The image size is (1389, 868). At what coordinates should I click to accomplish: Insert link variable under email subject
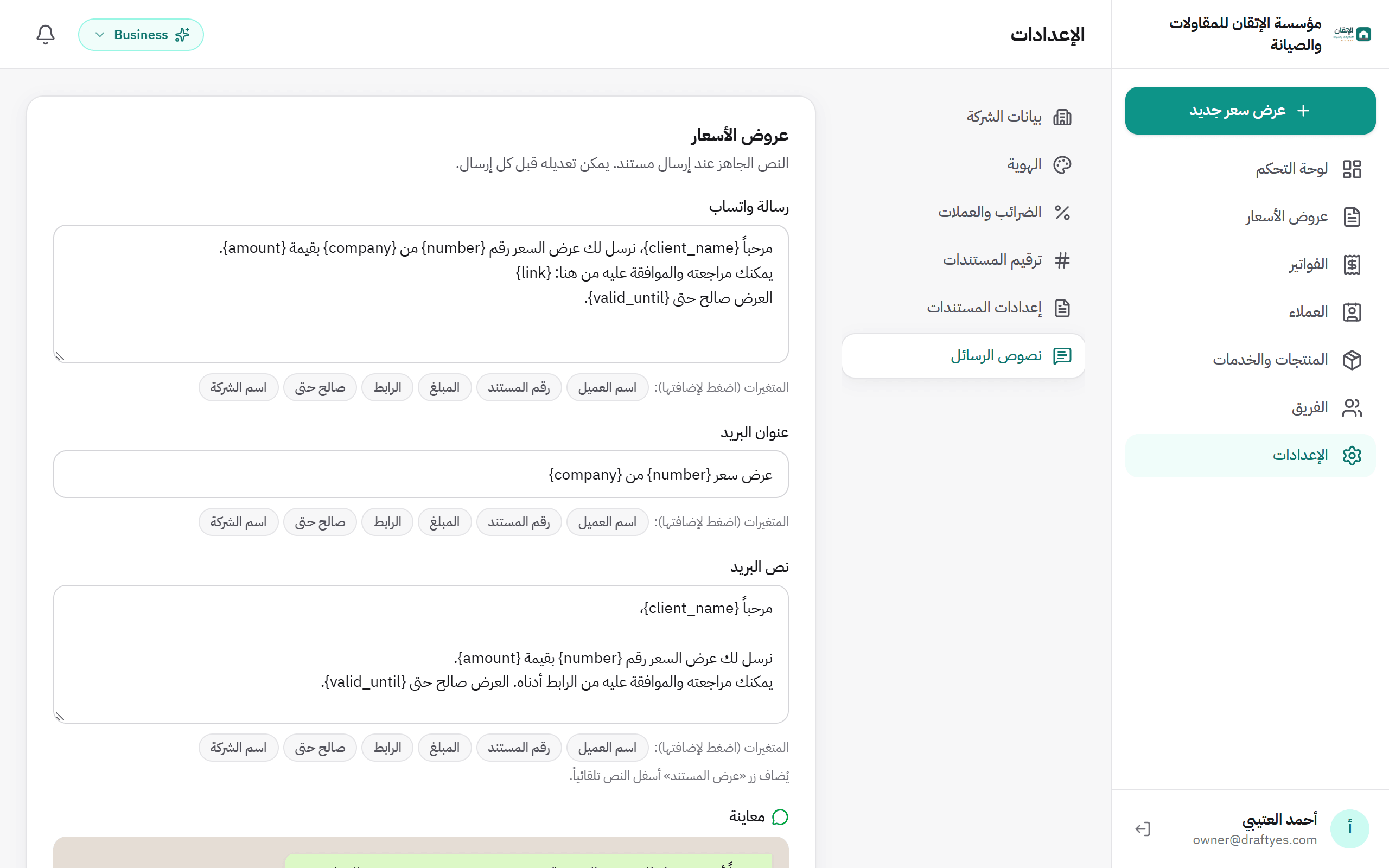387,522
